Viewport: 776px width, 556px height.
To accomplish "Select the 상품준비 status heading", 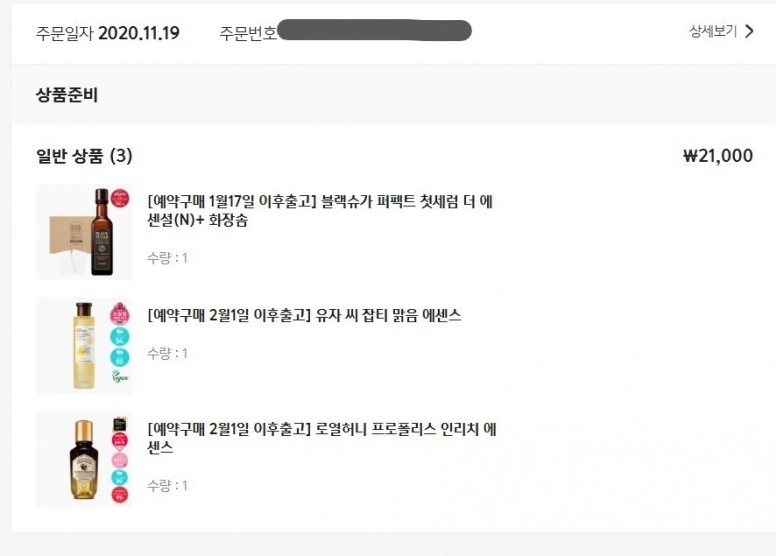I will tap(67, 96).
